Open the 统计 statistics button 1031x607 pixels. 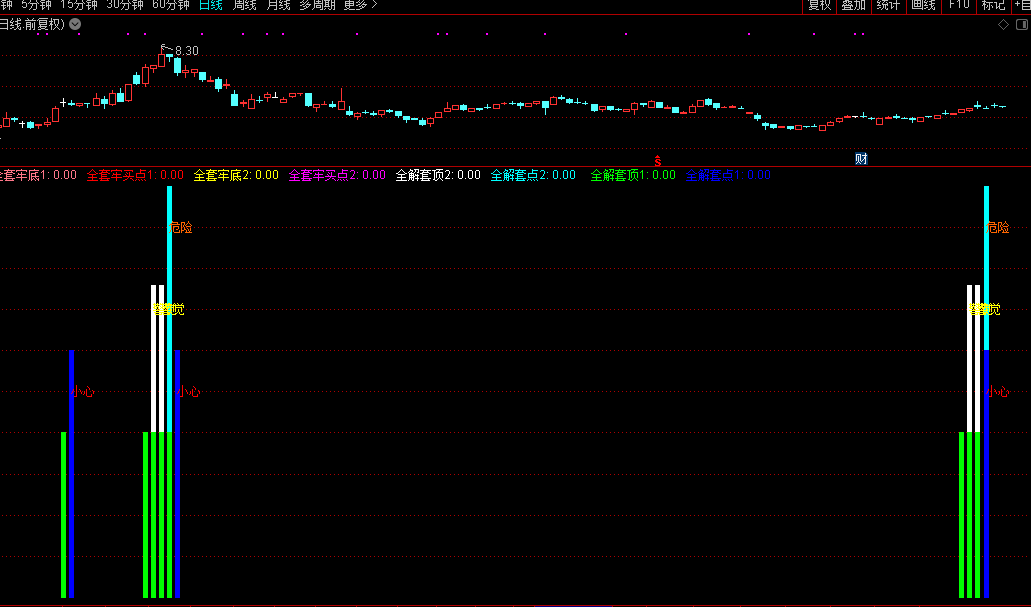tap(887, 5)
